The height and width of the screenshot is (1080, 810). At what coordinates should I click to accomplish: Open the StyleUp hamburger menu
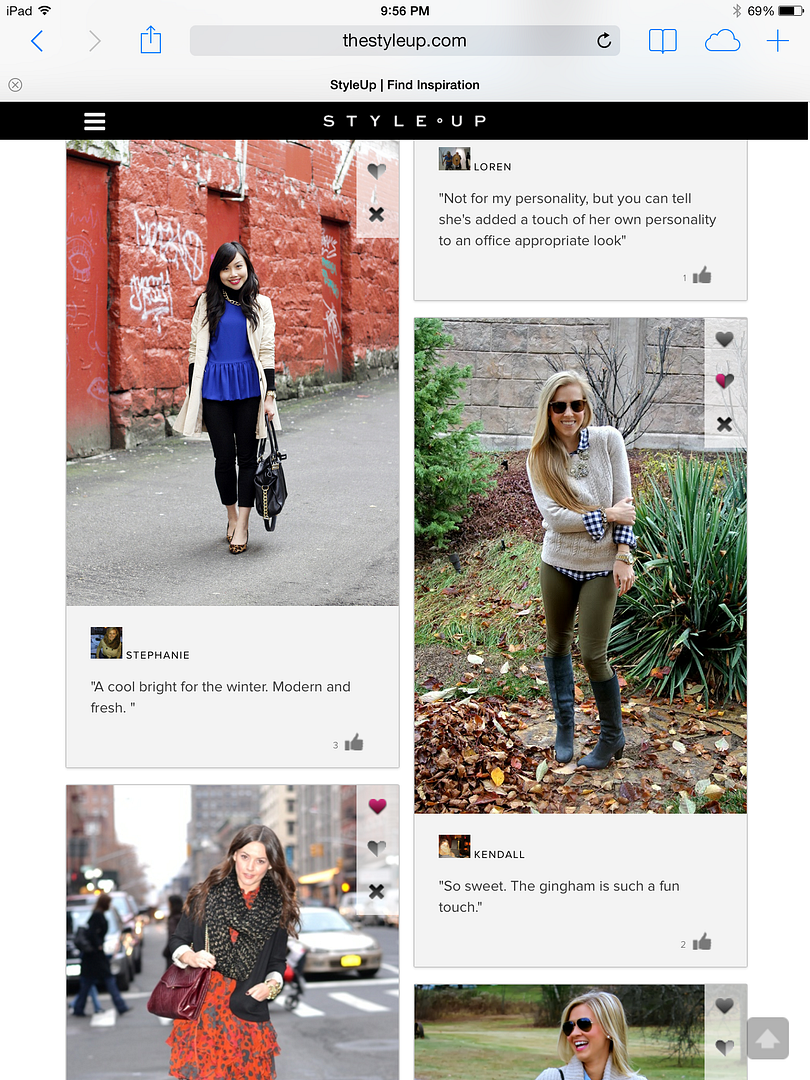pyautogui.click(x=94, y=121)
